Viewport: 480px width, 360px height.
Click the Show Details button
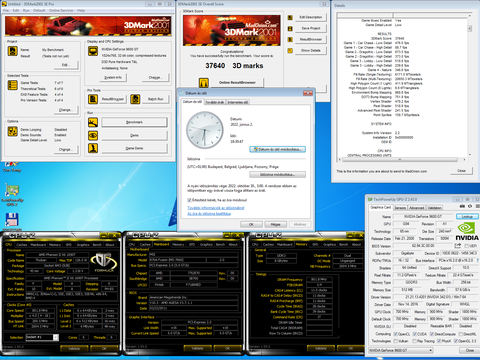311,50
